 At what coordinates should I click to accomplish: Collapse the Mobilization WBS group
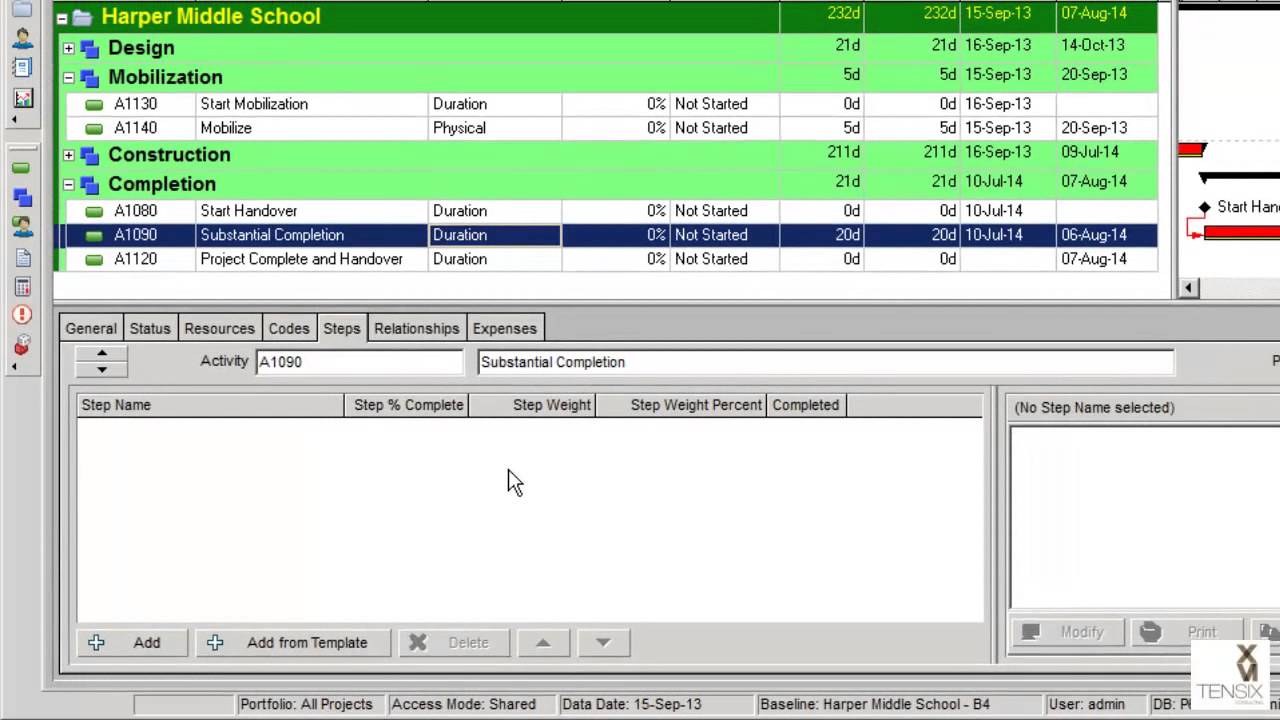pyautogui.click(x=68, y=78)
